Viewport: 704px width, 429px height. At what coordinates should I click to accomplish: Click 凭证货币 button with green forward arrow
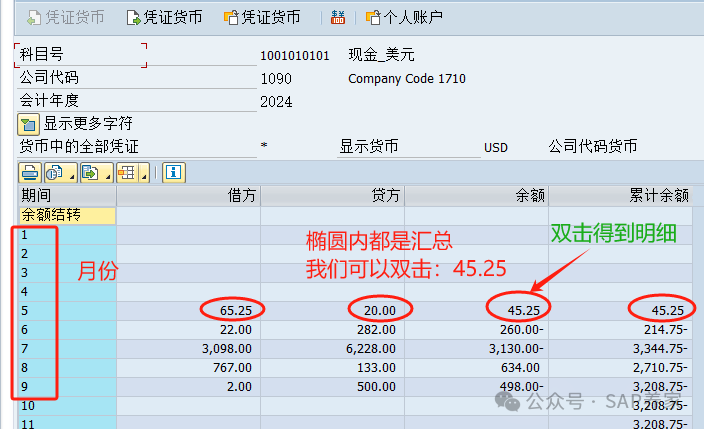[164, 18]
